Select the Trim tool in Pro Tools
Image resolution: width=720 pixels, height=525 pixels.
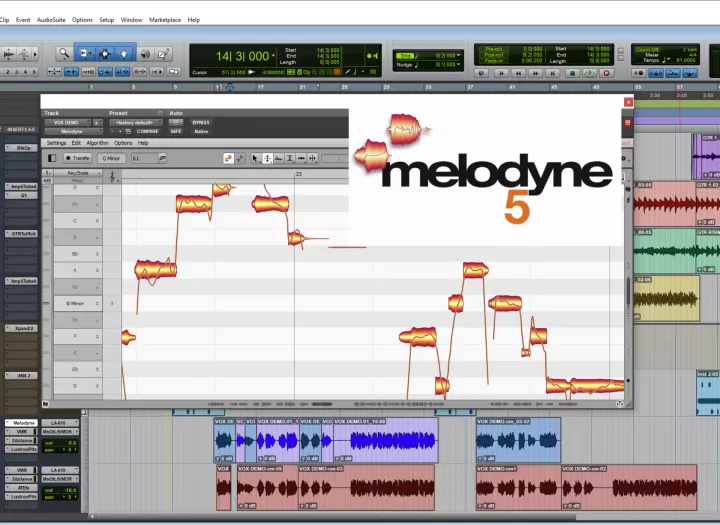pos(84,54)
